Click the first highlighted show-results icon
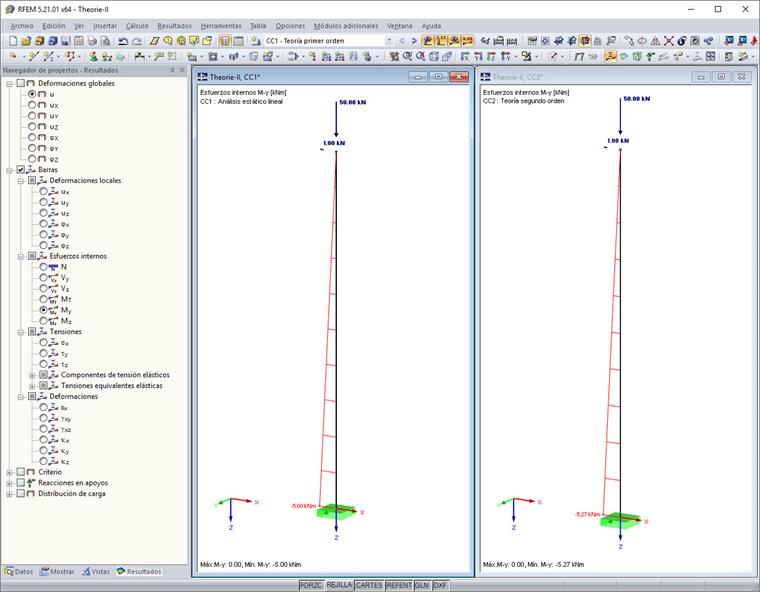 pos(427,41)
